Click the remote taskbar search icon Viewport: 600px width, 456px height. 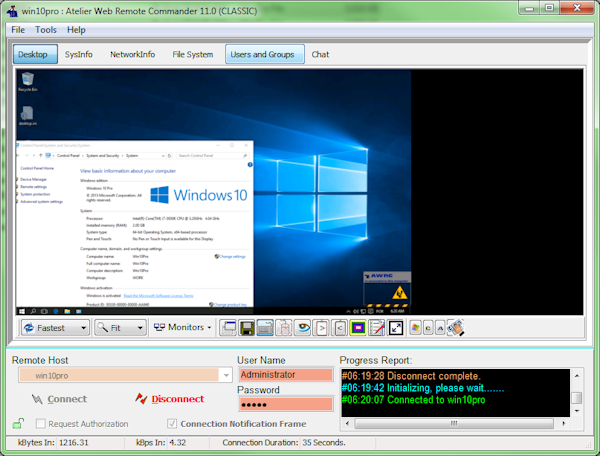tap(33, 311)
